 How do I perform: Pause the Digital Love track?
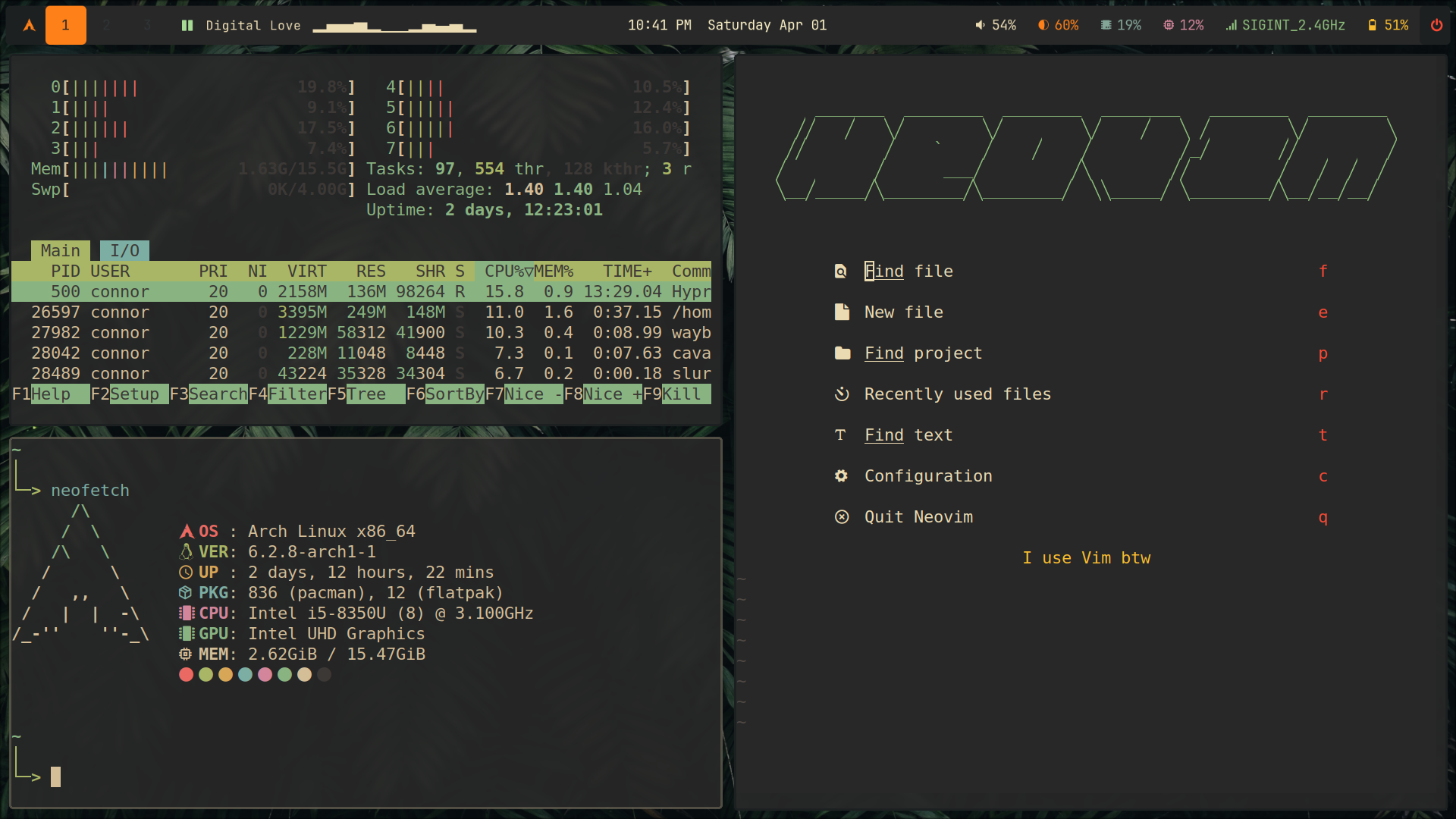pyautogui.click(x=187, y=24)
